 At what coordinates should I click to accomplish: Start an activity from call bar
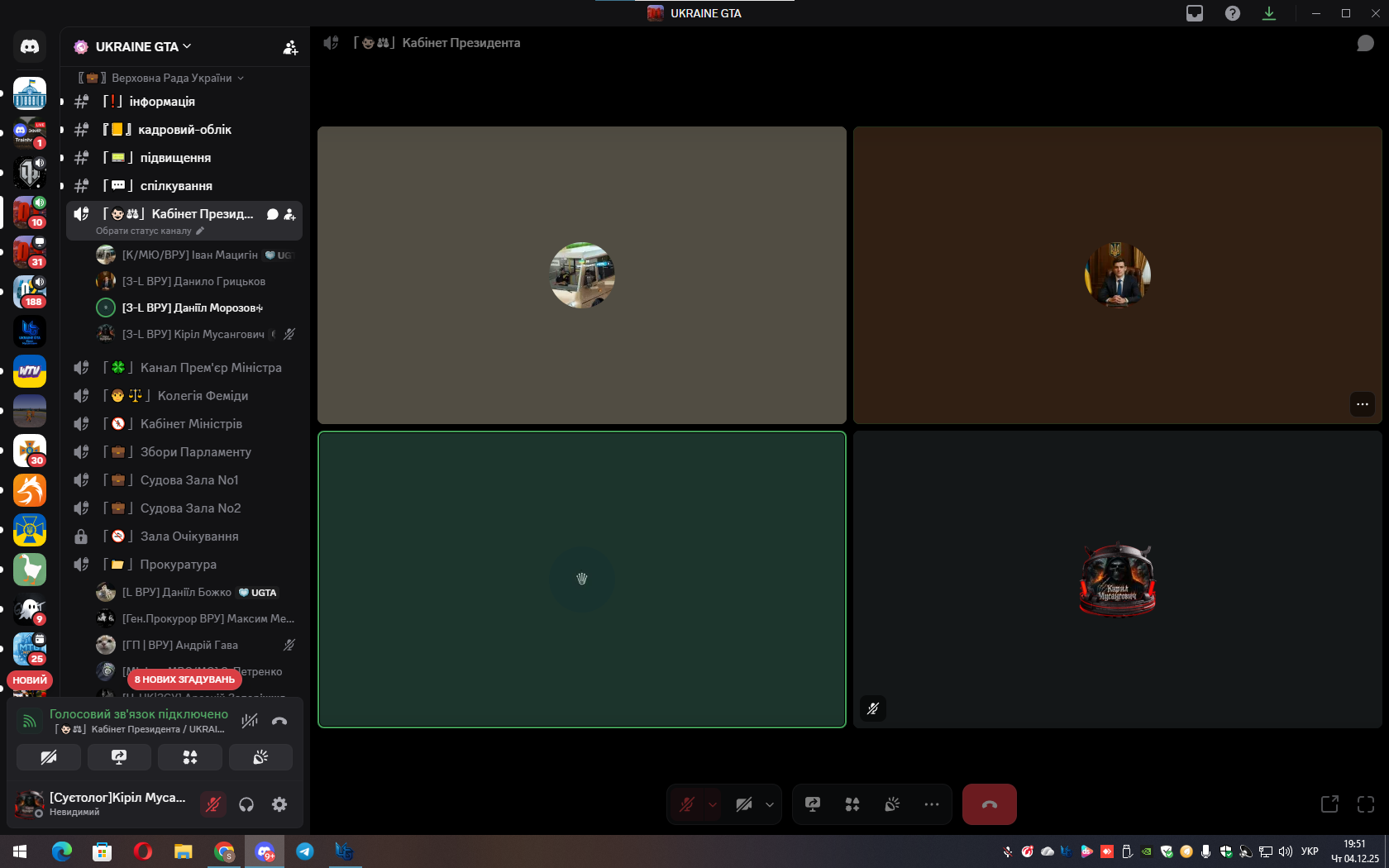tap(852, 804)
